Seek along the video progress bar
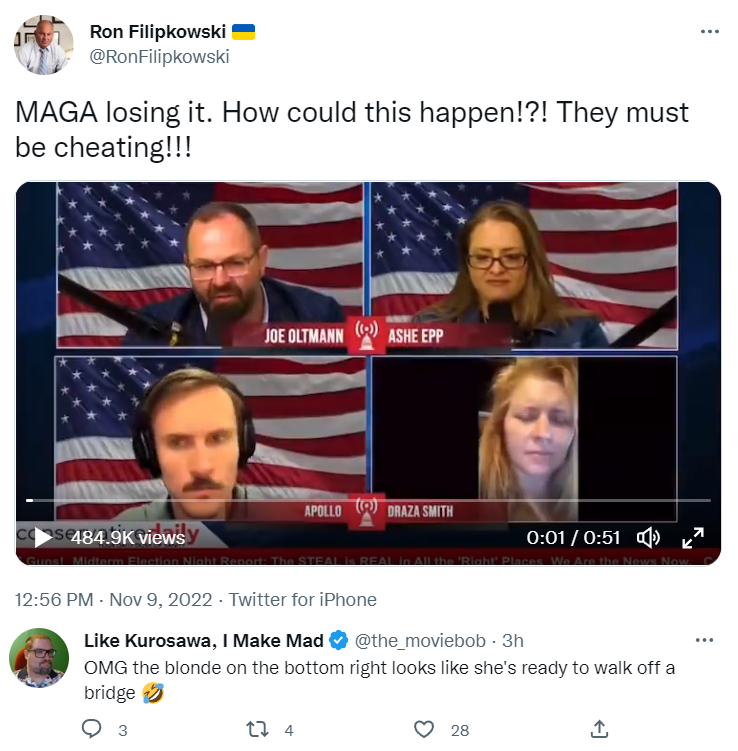The height and width of the screenshot is (751, 738). pos(368,501)
